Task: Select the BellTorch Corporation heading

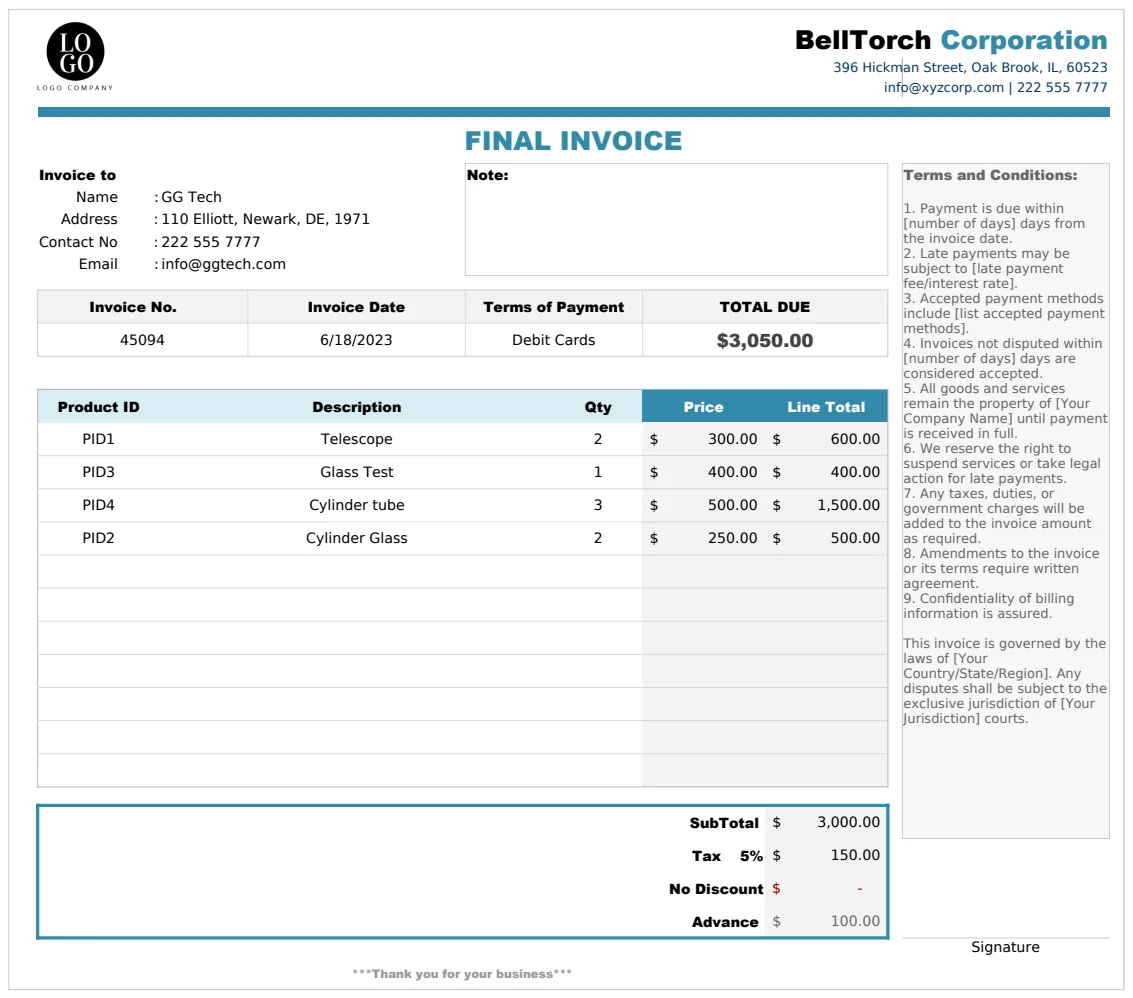Action: point(951,40)
